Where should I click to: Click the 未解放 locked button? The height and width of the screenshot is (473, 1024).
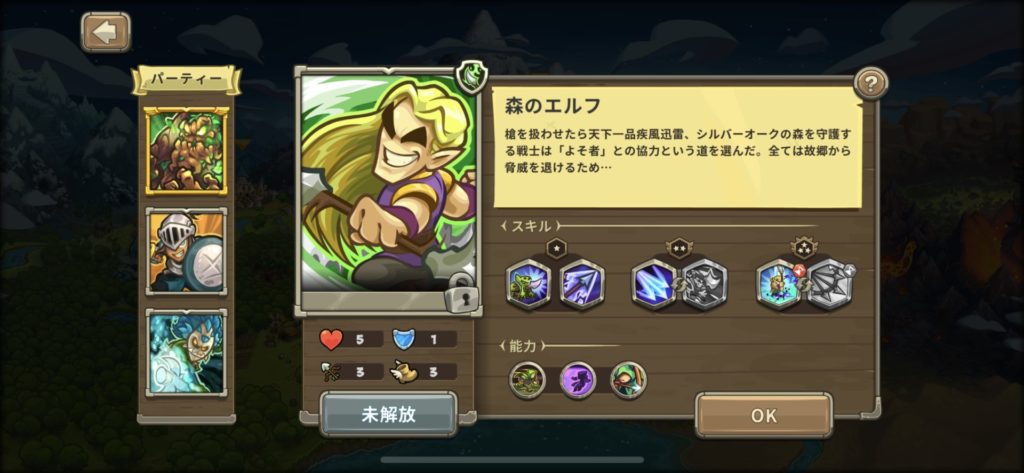click(x=389, y=415)
